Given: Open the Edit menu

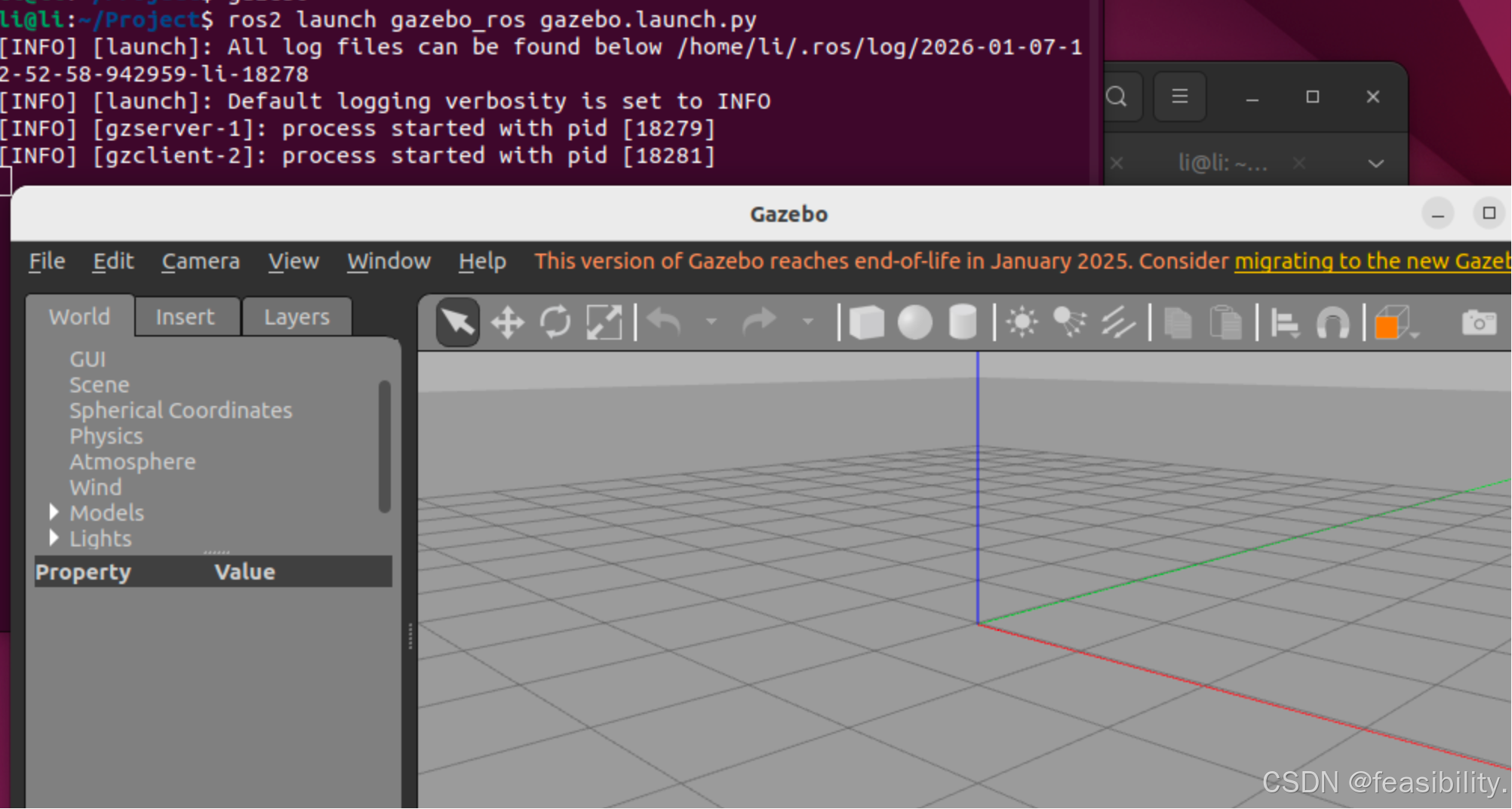Looking at the screenshot, I should (x=113, y=261).
